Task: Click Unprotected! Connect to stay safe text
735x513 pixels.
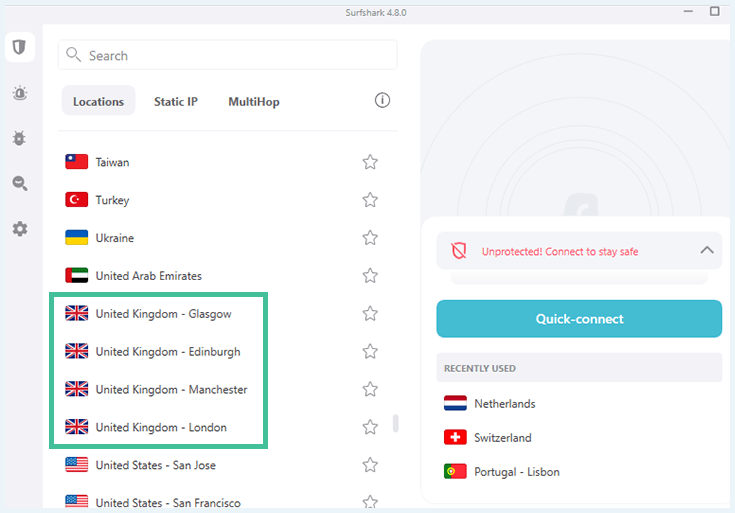Action: click(560, 252)
